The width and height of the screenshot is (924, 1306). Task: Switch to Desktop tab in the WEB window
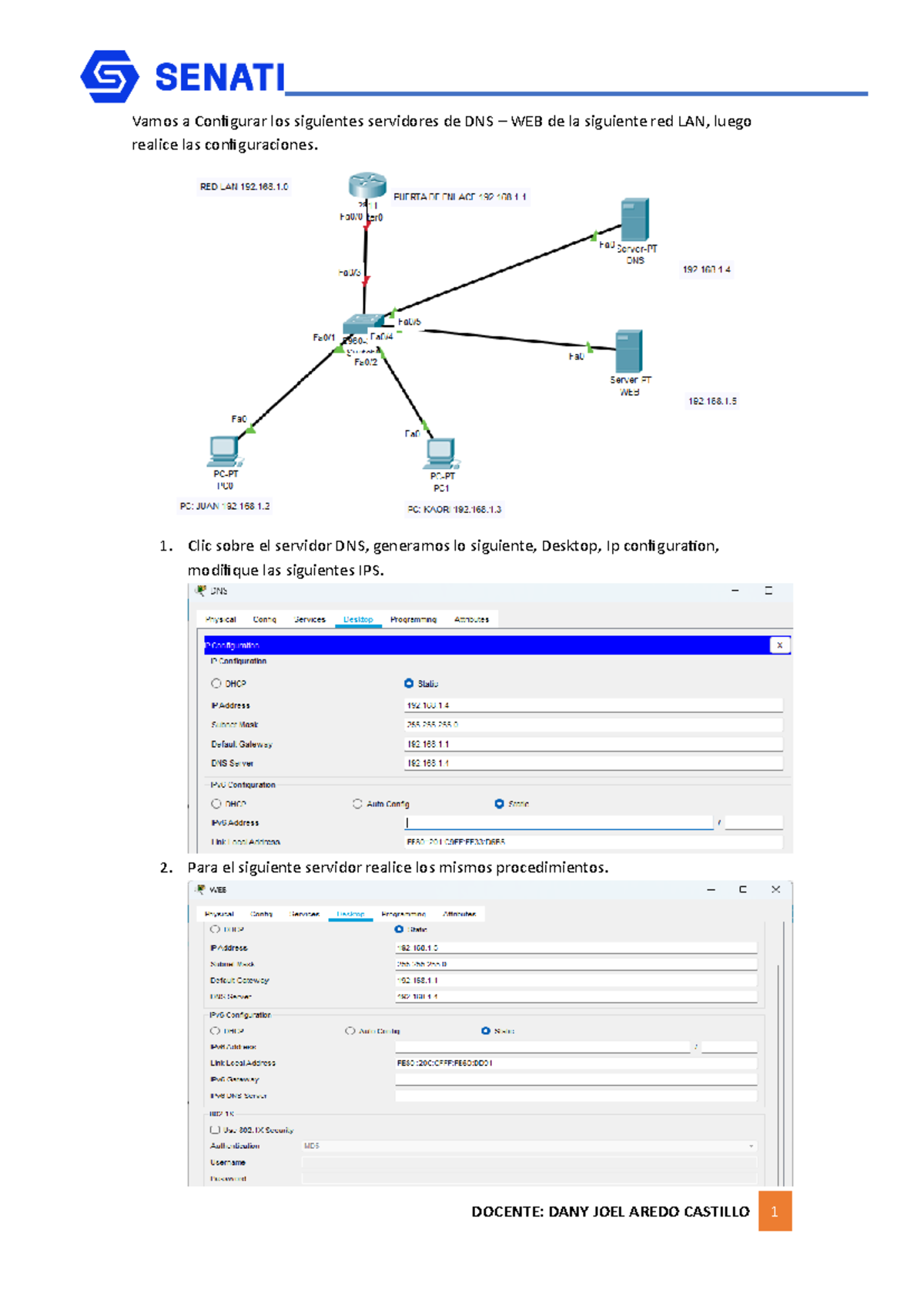coord(350,914)
